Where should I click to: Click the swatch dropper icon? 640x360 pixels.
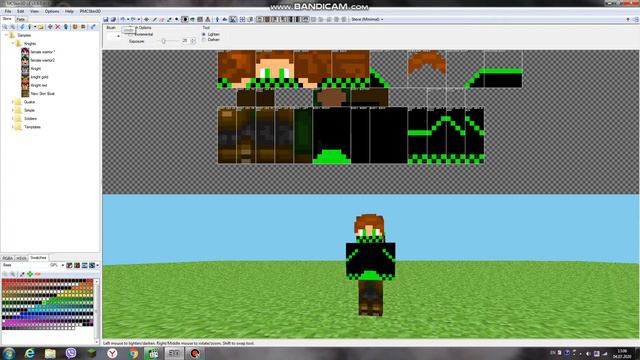pos(22,274)
